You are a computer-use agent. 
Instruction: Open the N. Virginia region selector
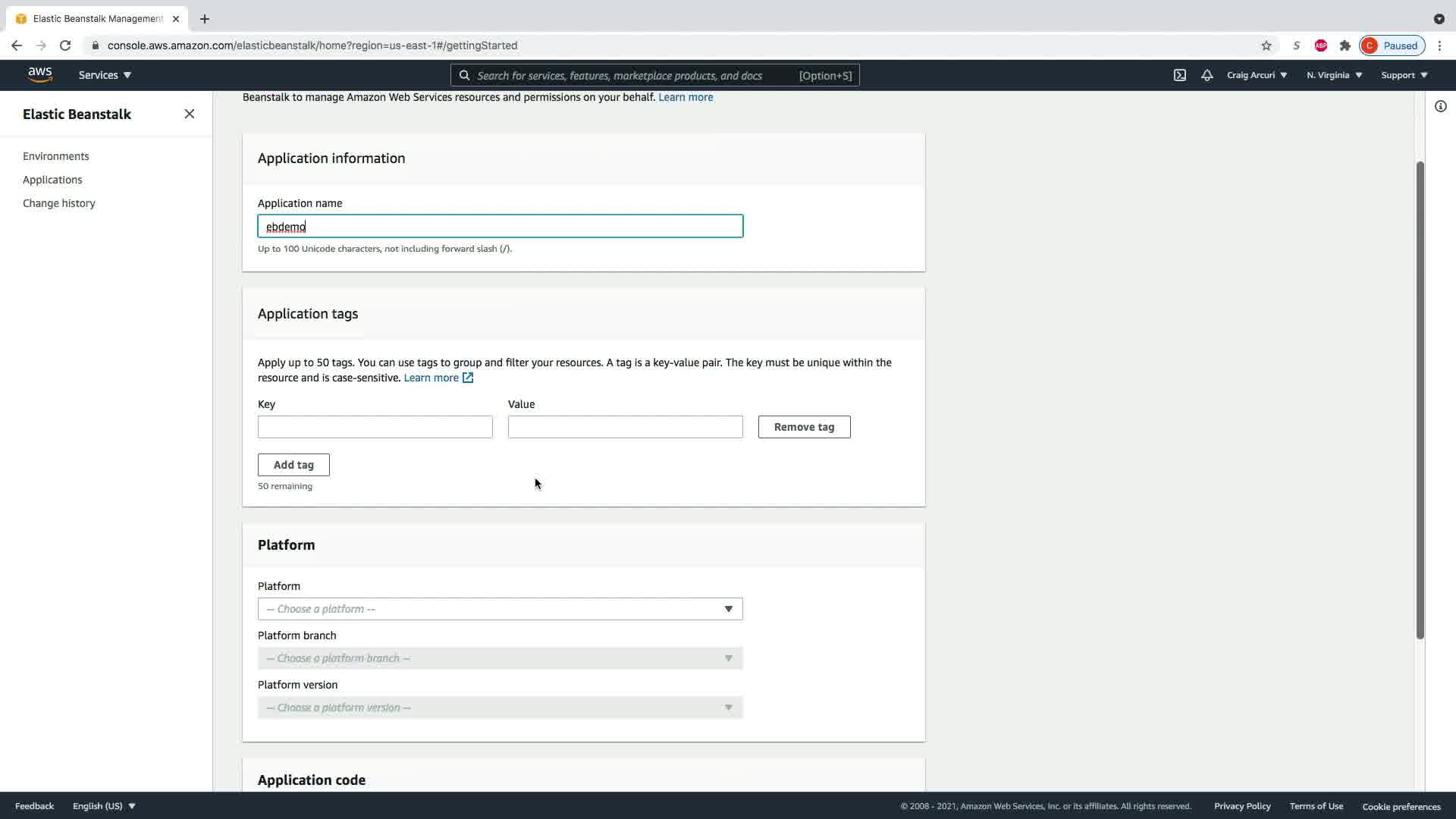pyautogui.click(x=1334, y=75)
